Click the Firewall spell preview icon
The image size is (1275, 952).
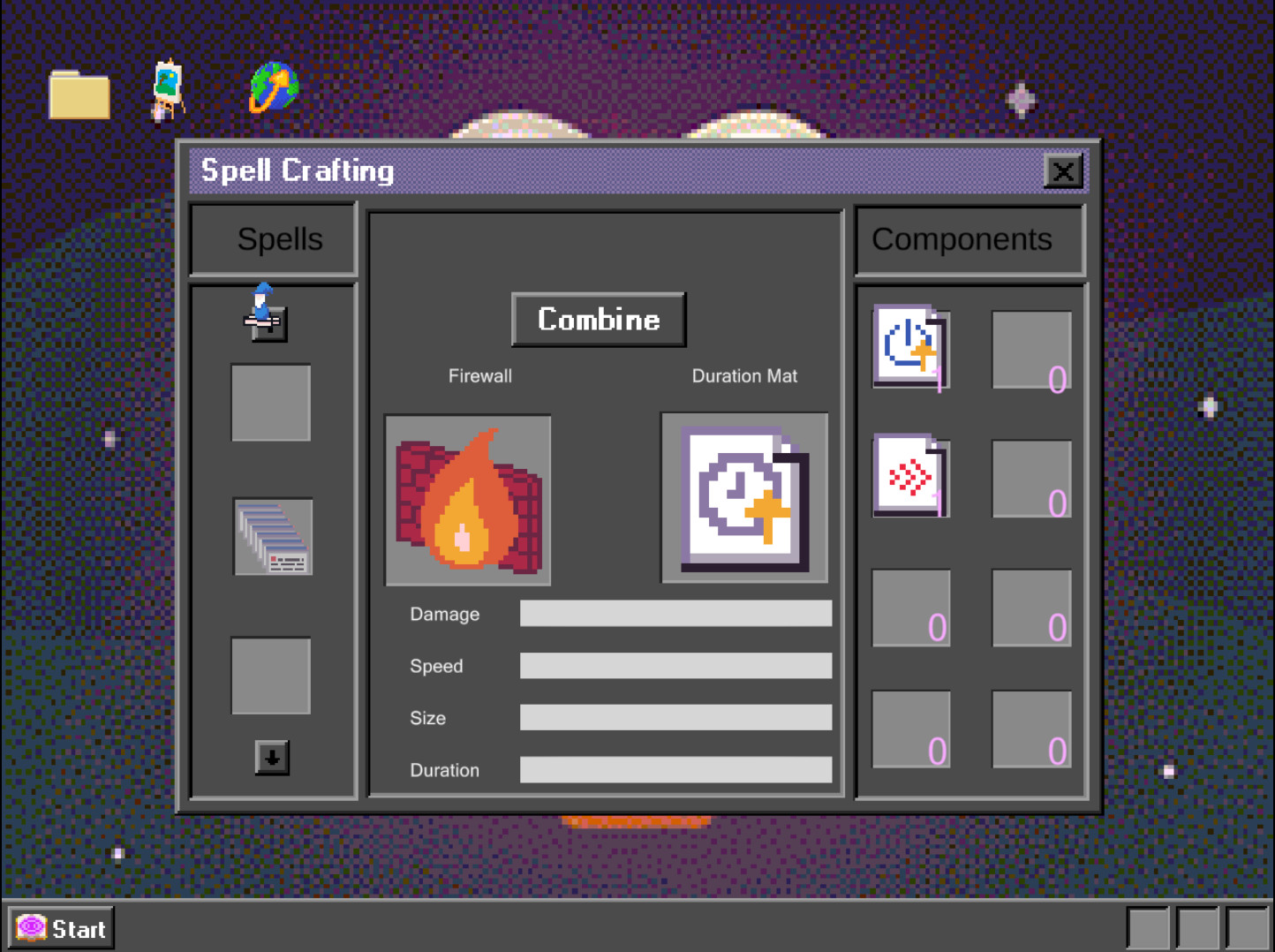466,500
